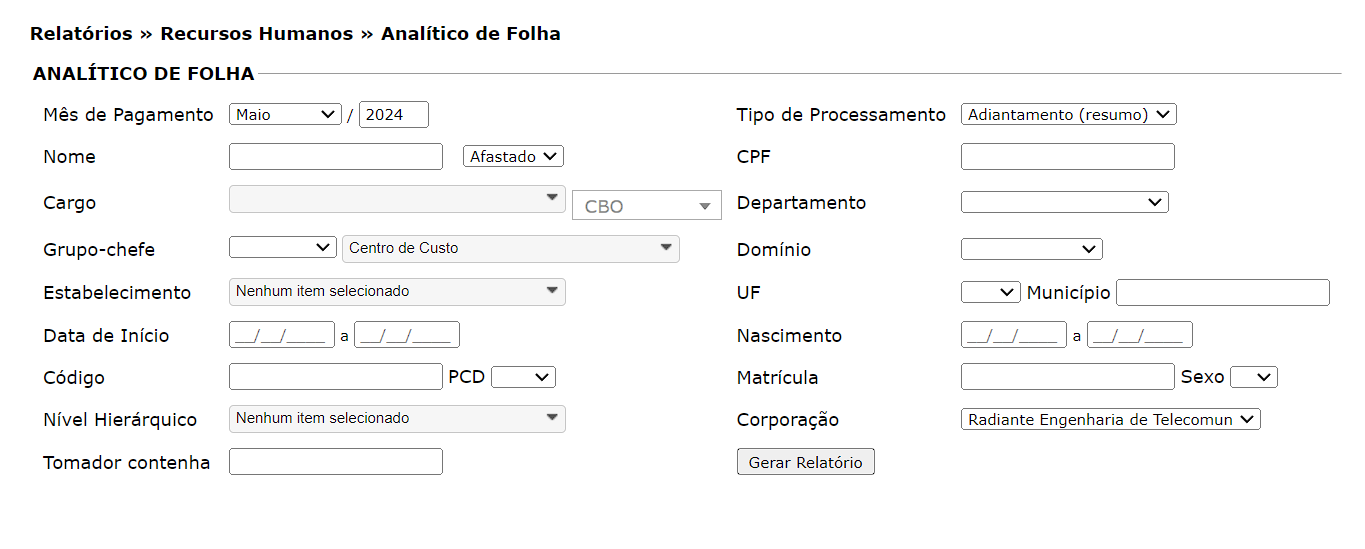This screenshot has width=1365, height=549.
Task: Open the Corporação dropdown
Action: pos(1110,420)
